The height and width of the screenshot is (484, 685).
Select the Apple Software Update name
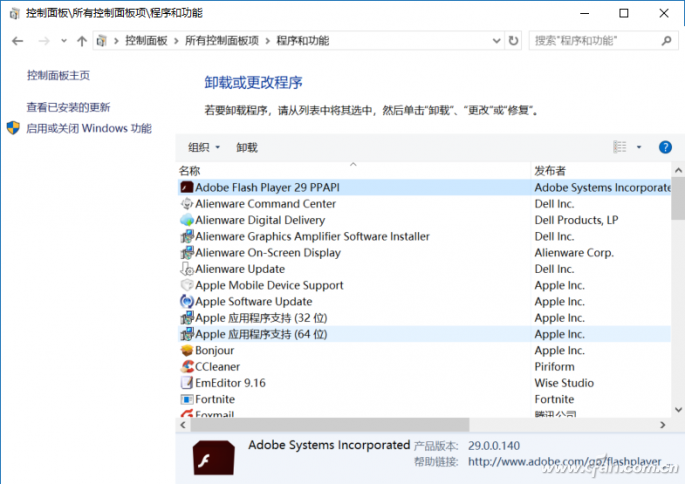click(x=253, y=301)
